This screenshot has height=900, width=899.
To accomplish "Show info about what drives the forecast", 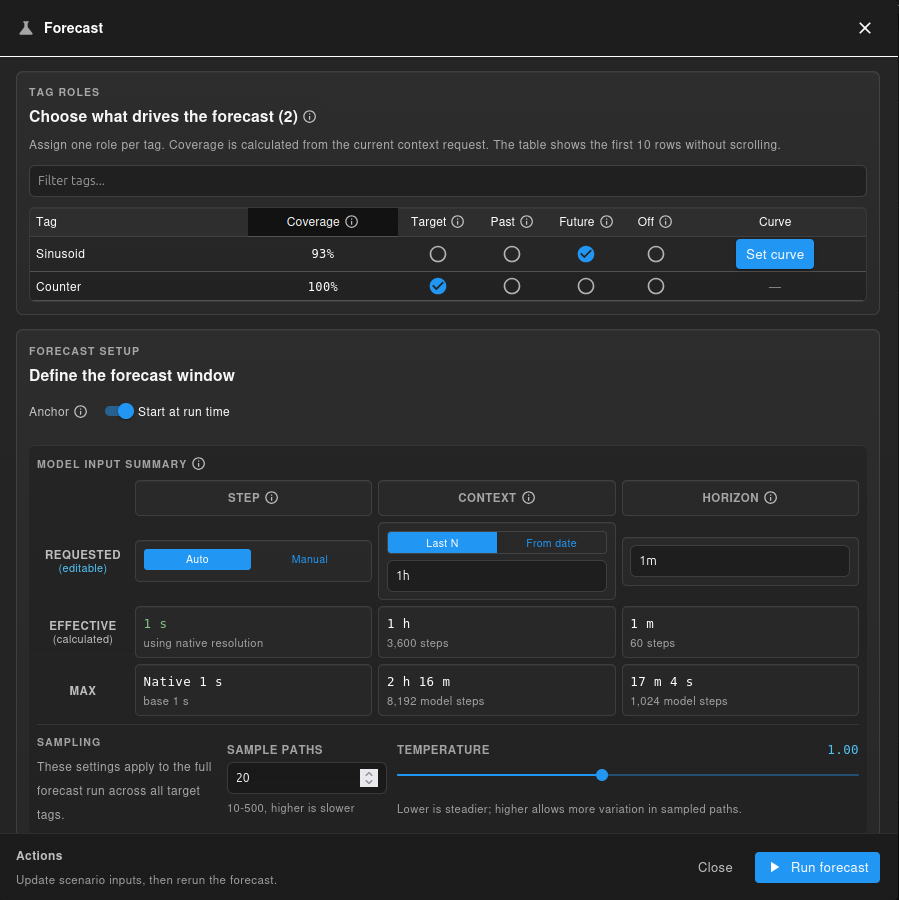I will [309, 117].
